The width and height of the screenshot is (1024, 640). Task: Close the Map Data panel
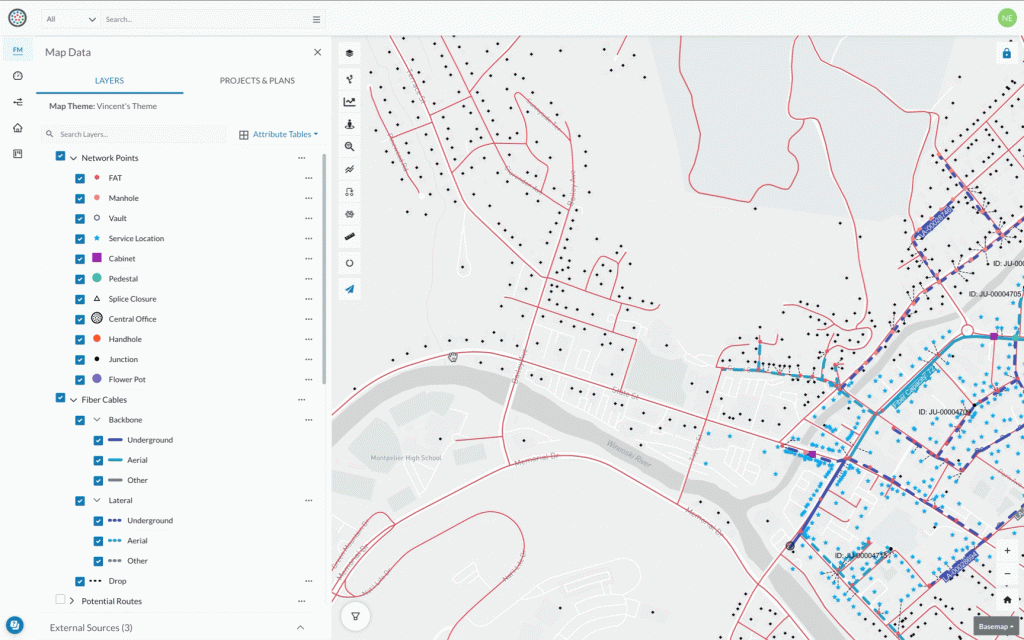[x=317, y=52]
